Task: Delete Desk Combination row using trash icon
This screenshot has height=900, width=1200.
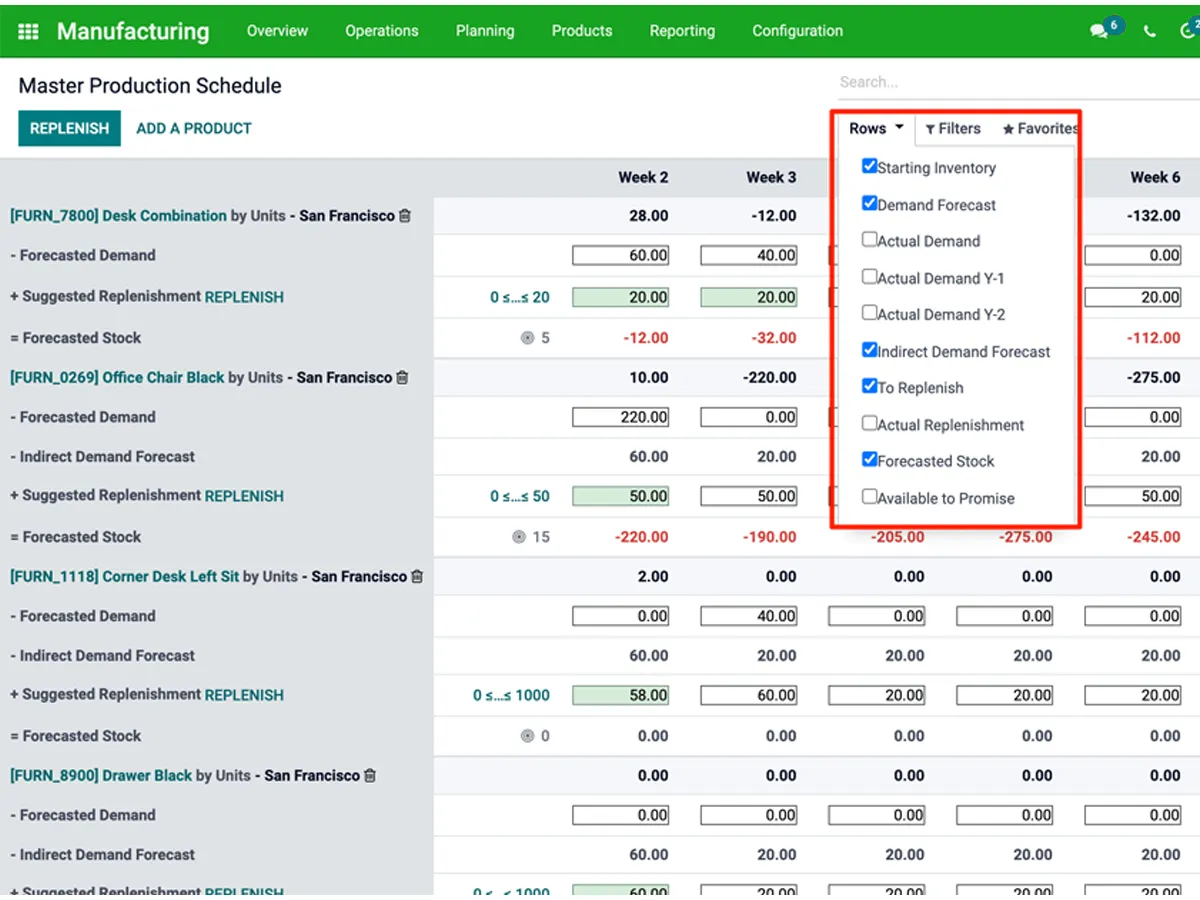Action: click(x=405, y=215)
